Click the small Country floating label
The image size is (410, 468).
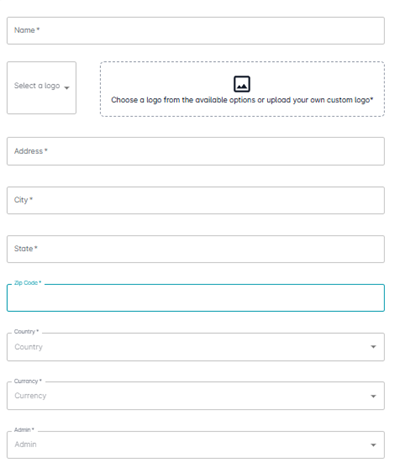pos(26,331)
